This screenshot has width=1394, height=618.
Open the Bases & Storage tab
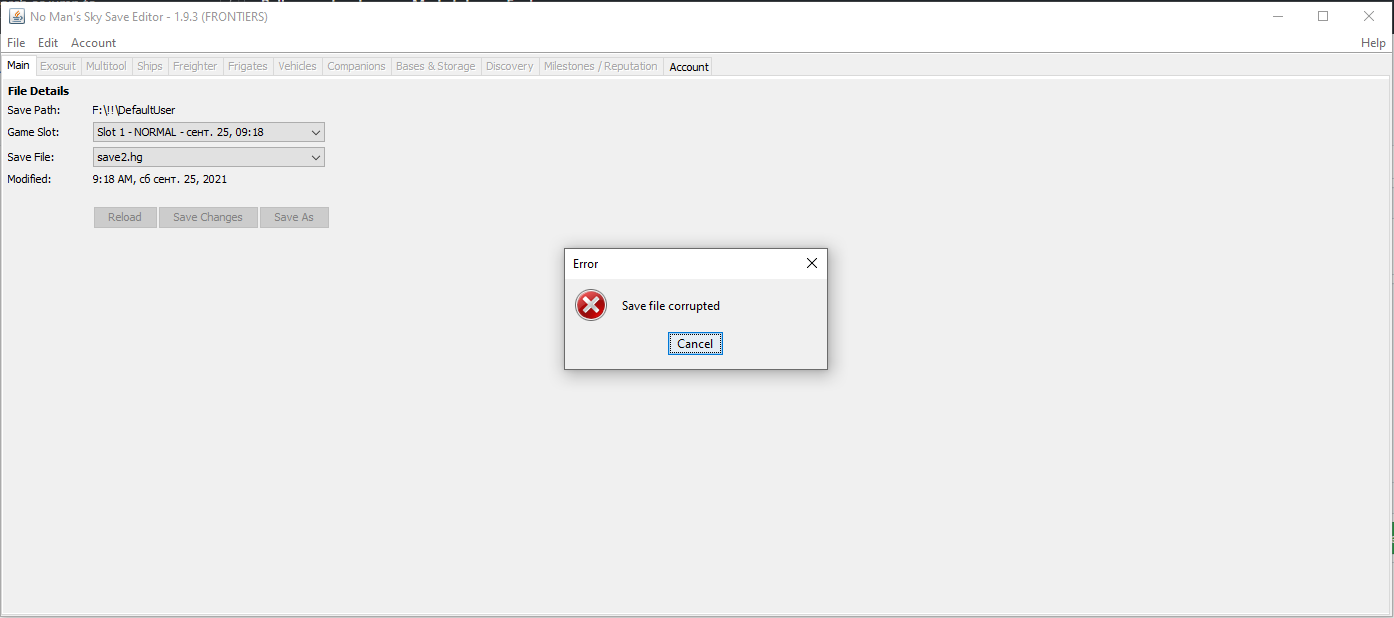(435, 66)
